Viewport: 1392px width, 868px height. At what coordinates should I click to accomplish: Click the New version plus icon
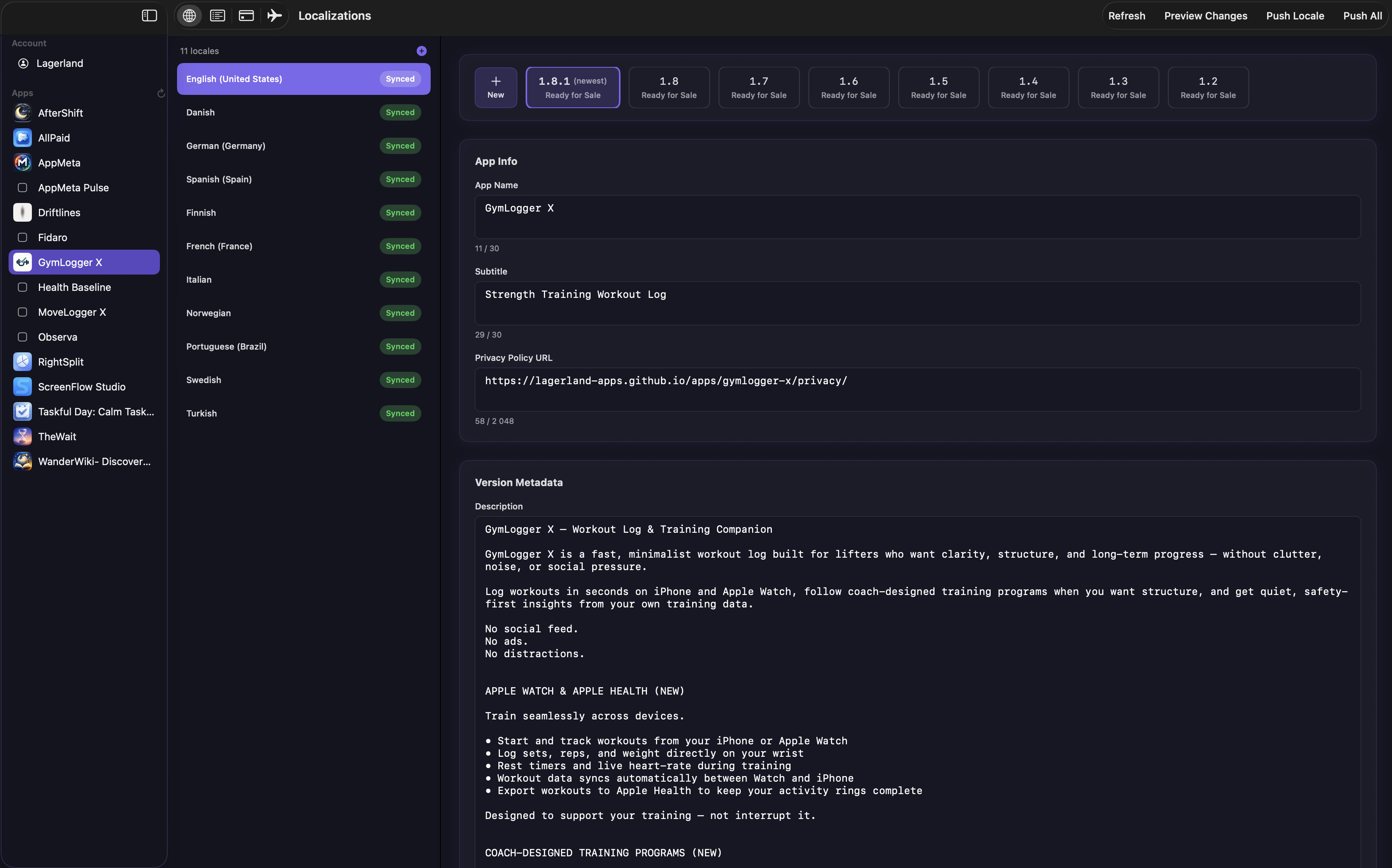pyautogui.click(x=496, y=82)
